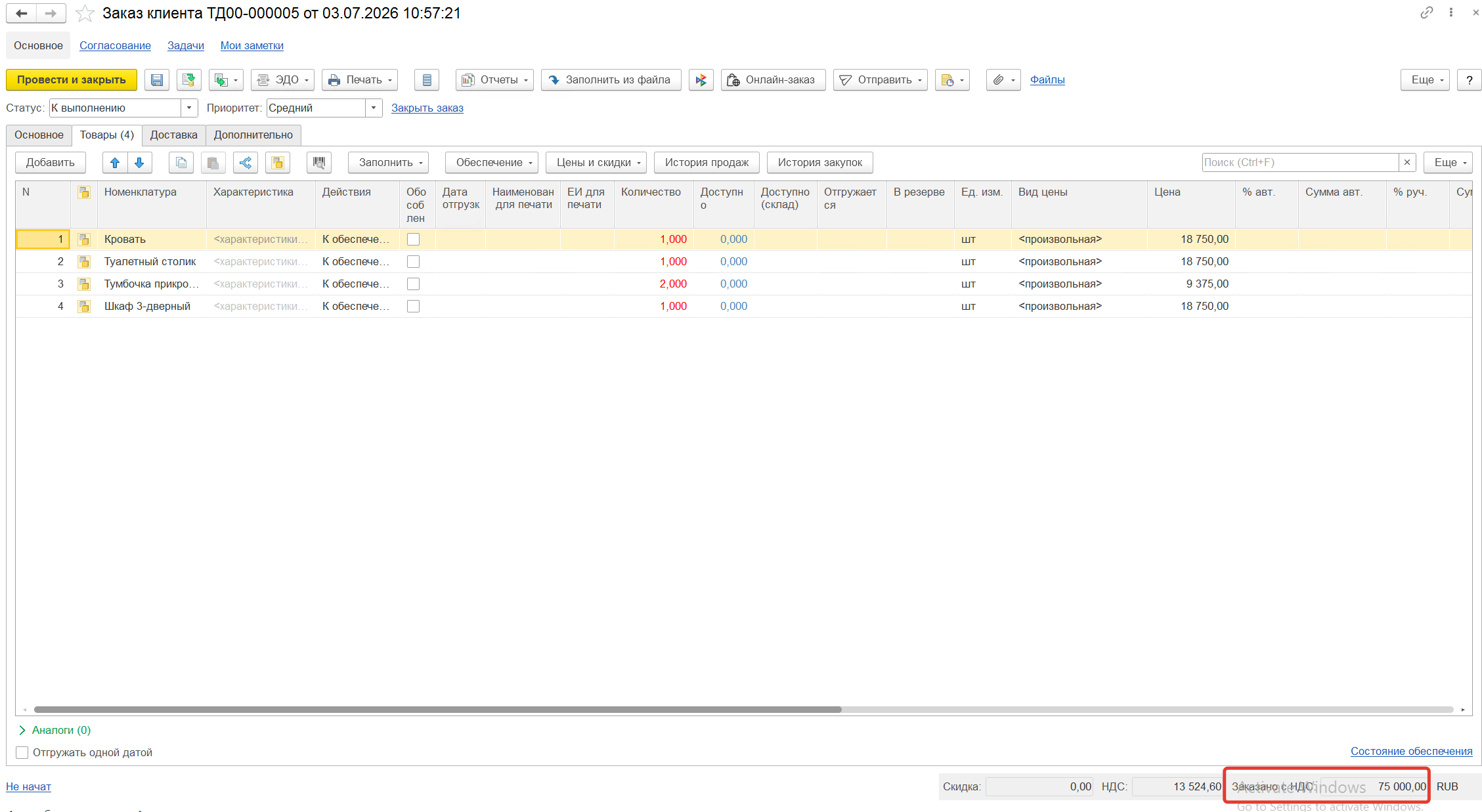The image size is (1482, 812).
Task: Add to favorites with the star icon
Action: coord(85,13)
